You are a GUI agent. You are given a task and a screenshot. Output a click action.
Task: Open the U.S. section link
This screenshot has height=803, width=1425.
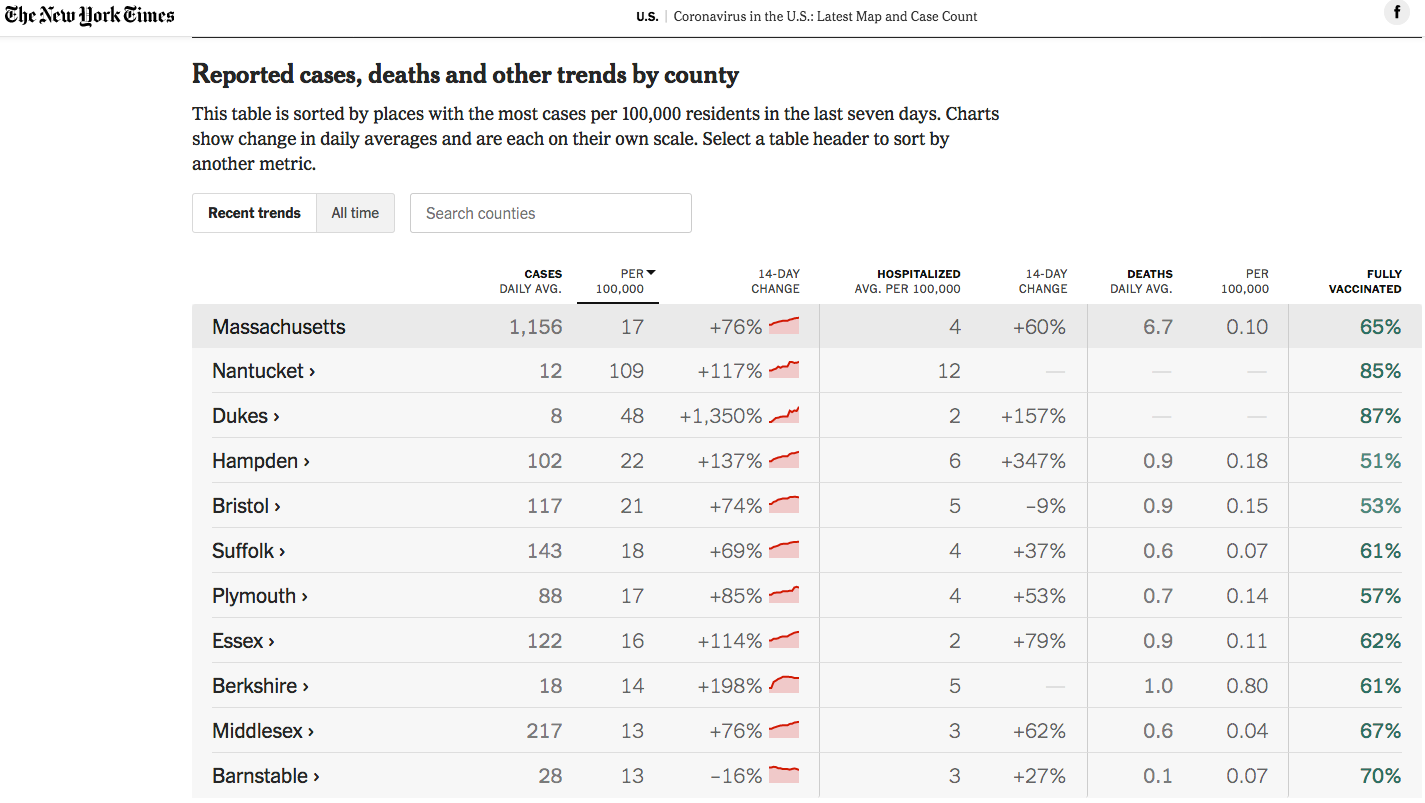pyautogui.click(x=647, y=16)
